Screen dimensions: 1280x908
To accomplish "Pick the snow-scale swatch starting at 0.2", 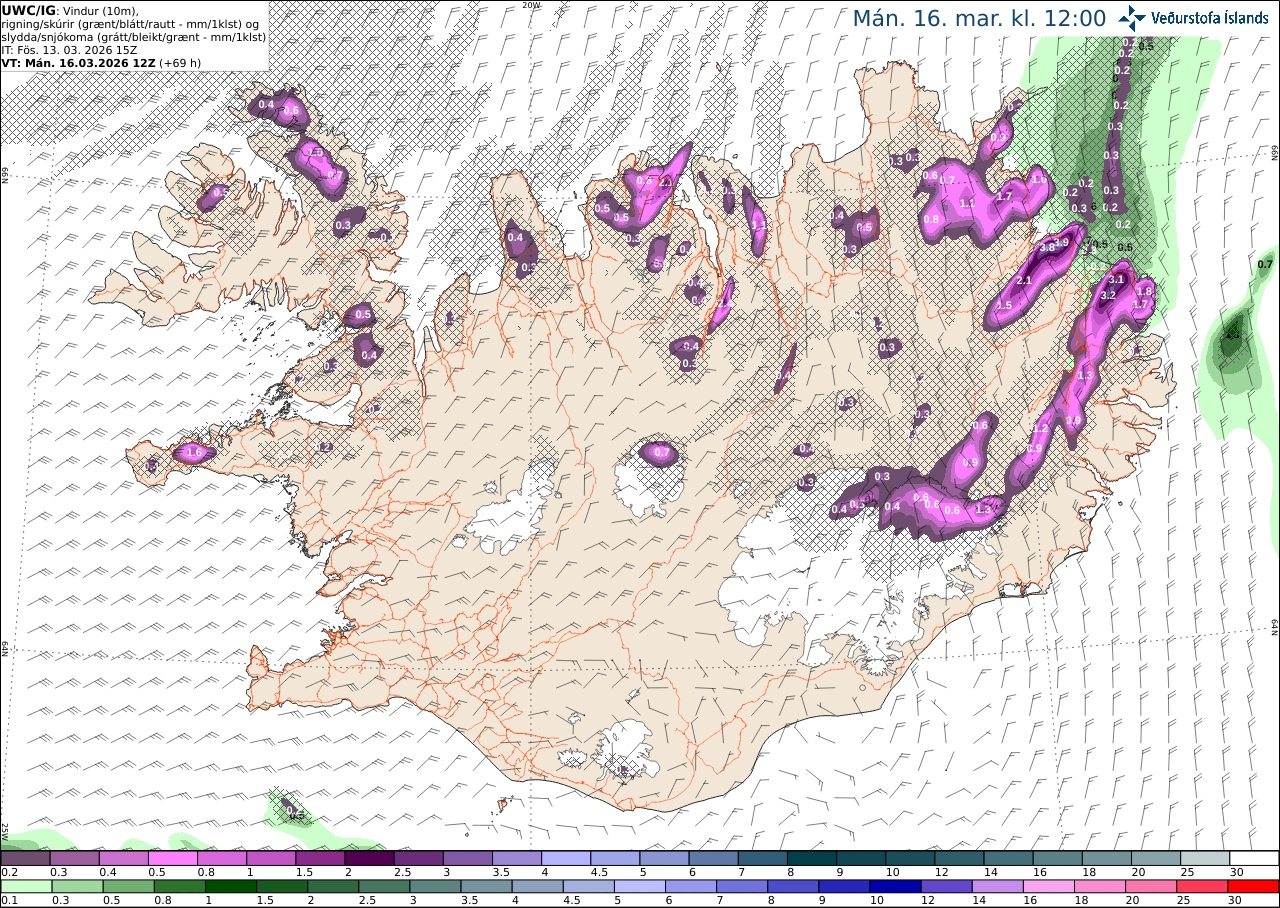I will coord(25,858).
